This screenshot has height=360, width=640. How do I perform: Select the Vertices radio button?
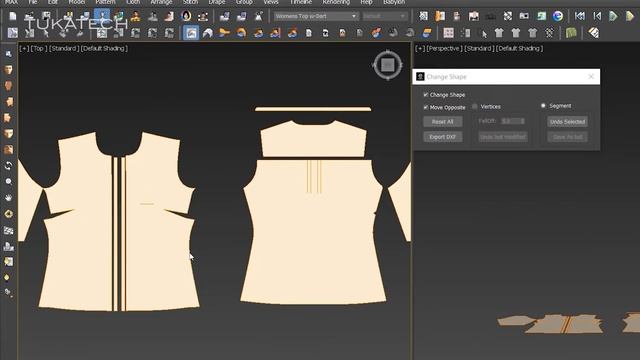pos(475,107)
